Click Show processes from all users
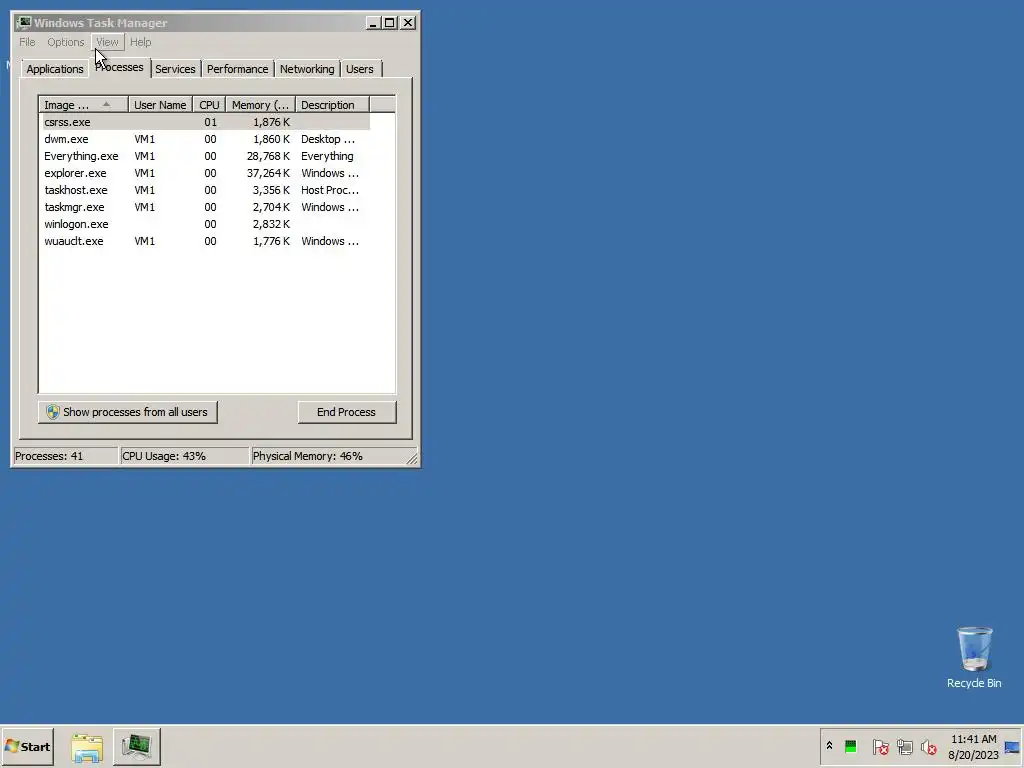 point(127,412)
